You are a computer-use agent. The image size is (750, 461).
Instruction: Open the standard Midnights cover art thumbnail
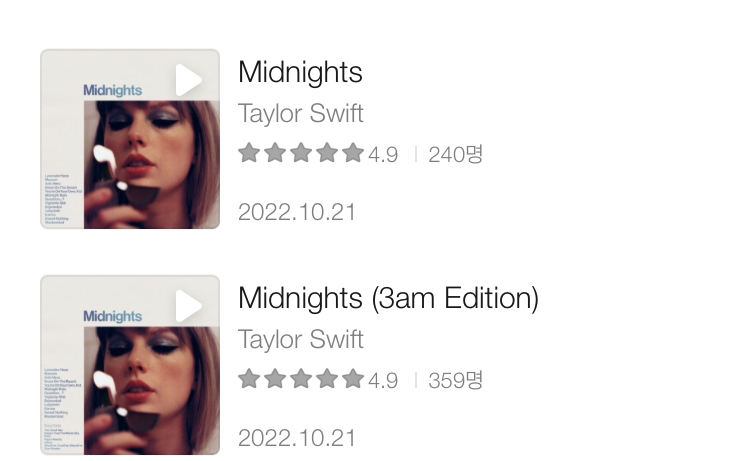coord(130,139)
